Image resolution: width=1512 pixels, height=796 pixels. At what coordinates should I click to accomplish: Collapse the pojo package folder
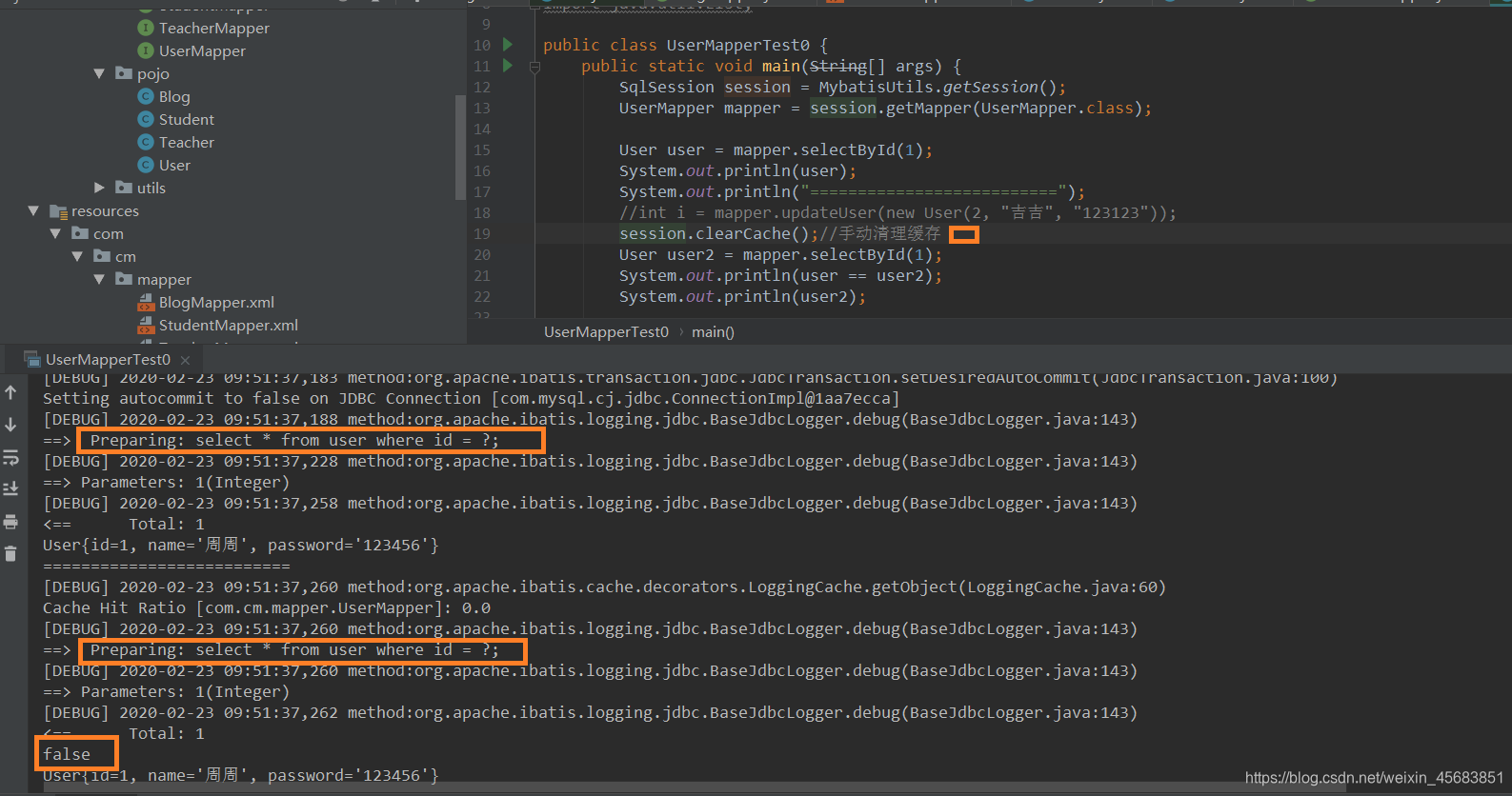click(99, 73)
